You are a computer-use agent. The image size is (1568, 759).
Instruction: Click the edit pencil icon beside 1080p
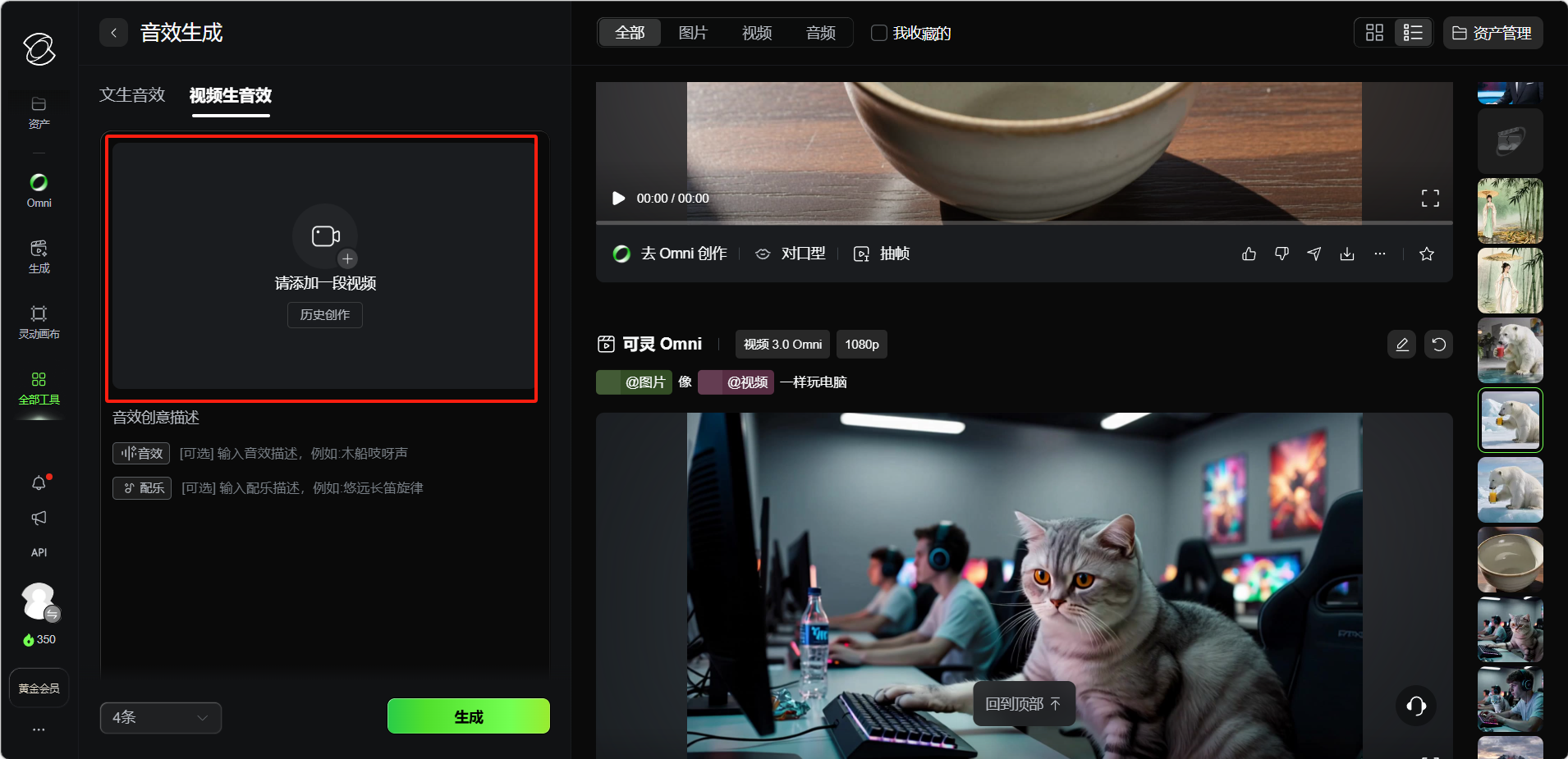[x=1402, y=345]
